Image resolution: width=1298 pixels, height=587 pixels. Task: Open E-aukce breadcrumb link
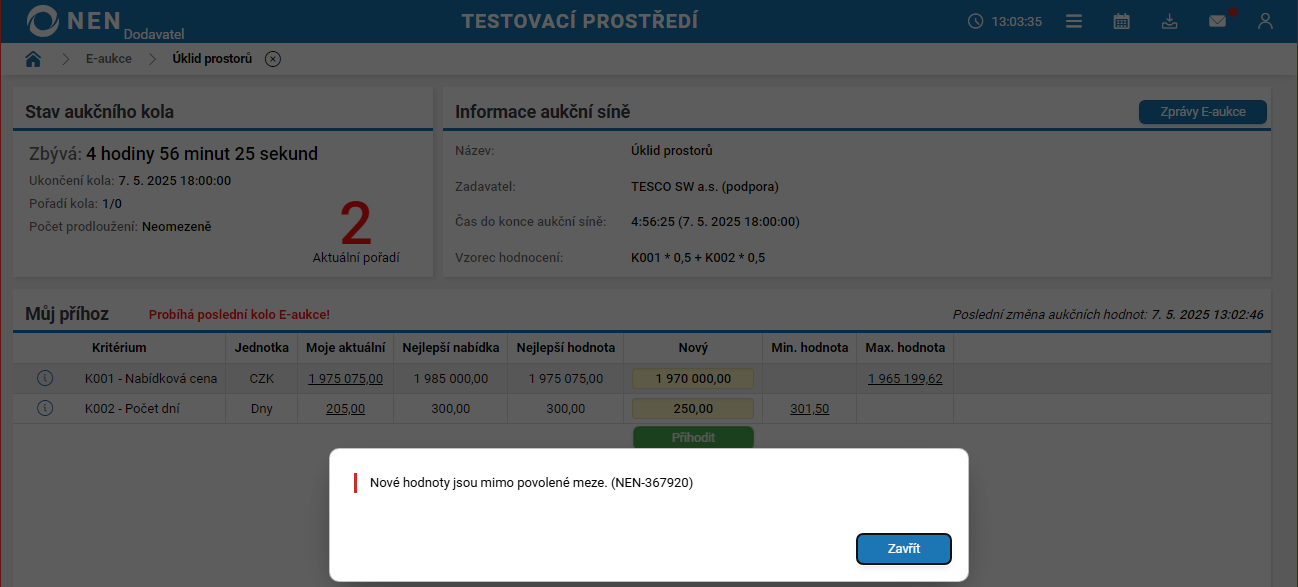[x=108, y=59]
